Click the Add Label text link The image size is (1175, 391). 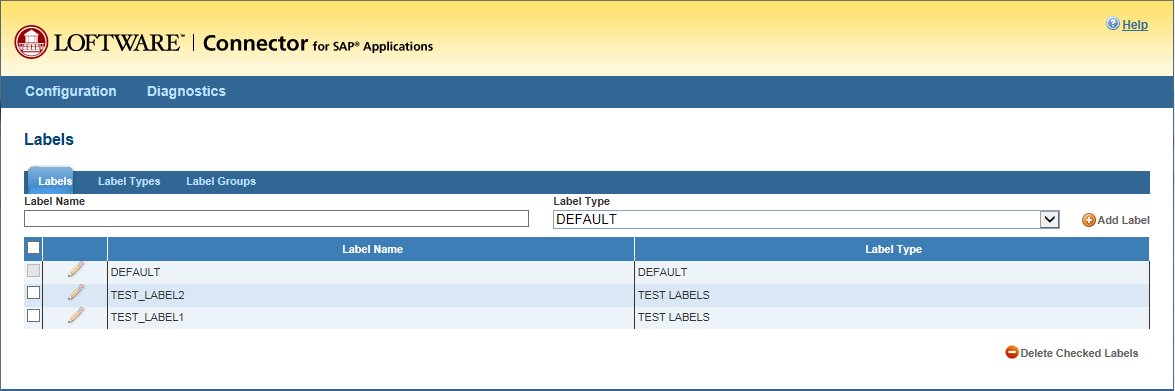(1123, 220)
